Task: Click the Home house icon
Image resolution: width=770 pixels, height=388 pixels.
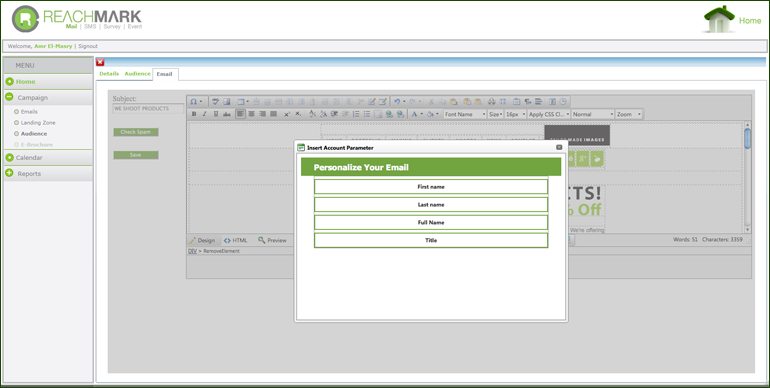Action: (x=719, y=20)
